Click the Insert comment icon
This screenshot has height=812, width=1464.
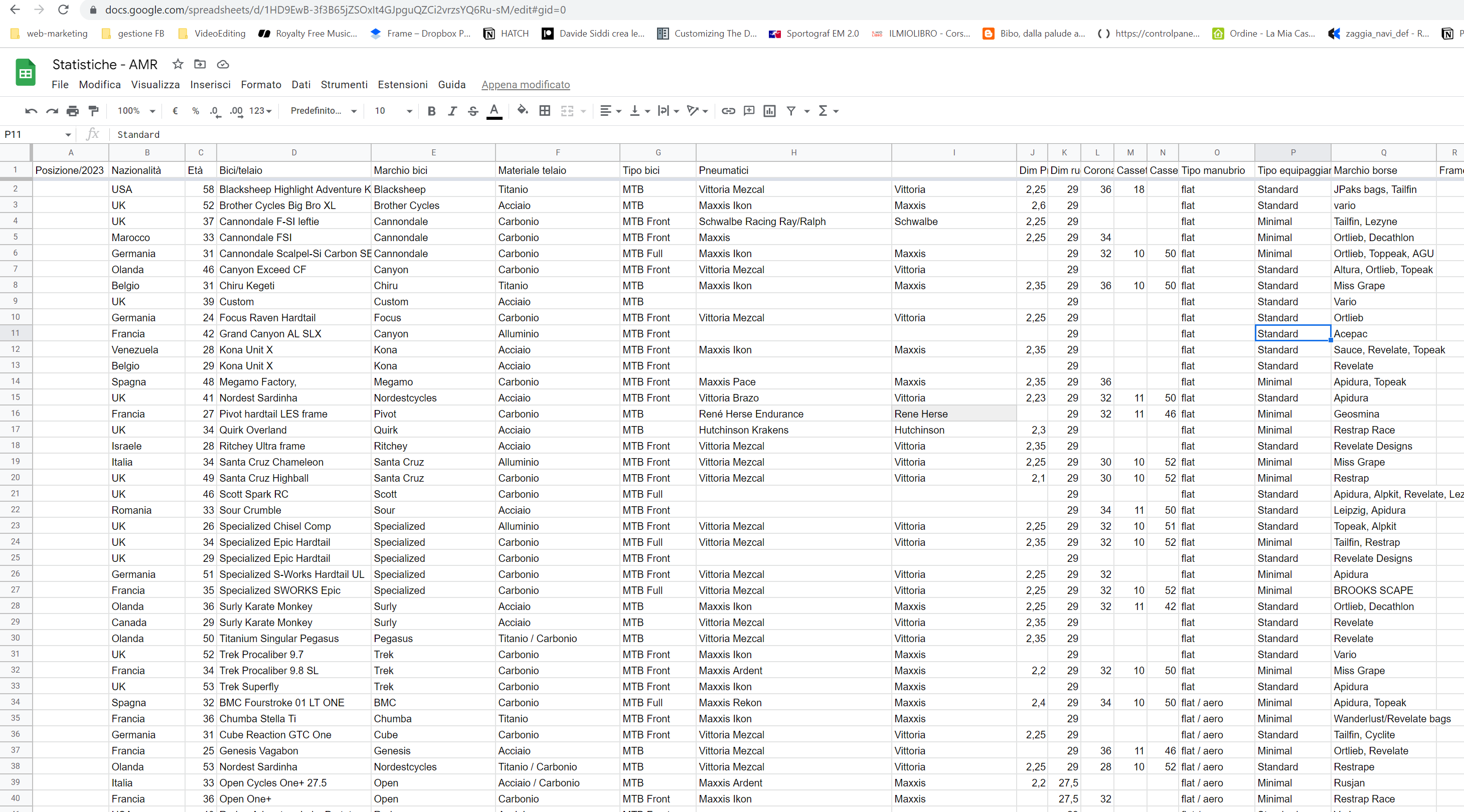point(749,111)
